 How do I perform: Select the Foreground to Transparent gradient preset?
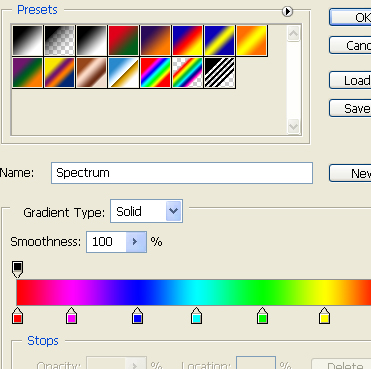pyautogui.click(x=60, y=40)
